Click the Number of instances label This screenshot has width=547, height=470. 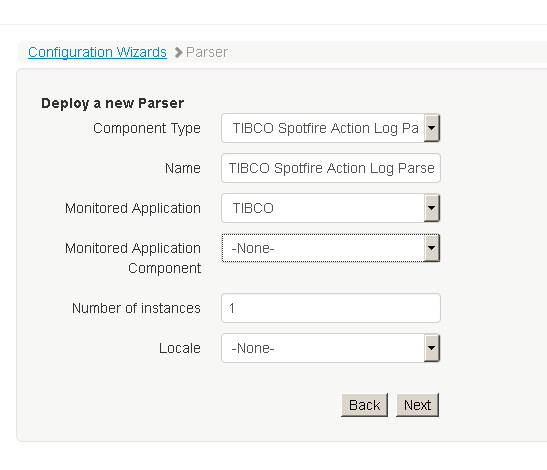[136, 308]
